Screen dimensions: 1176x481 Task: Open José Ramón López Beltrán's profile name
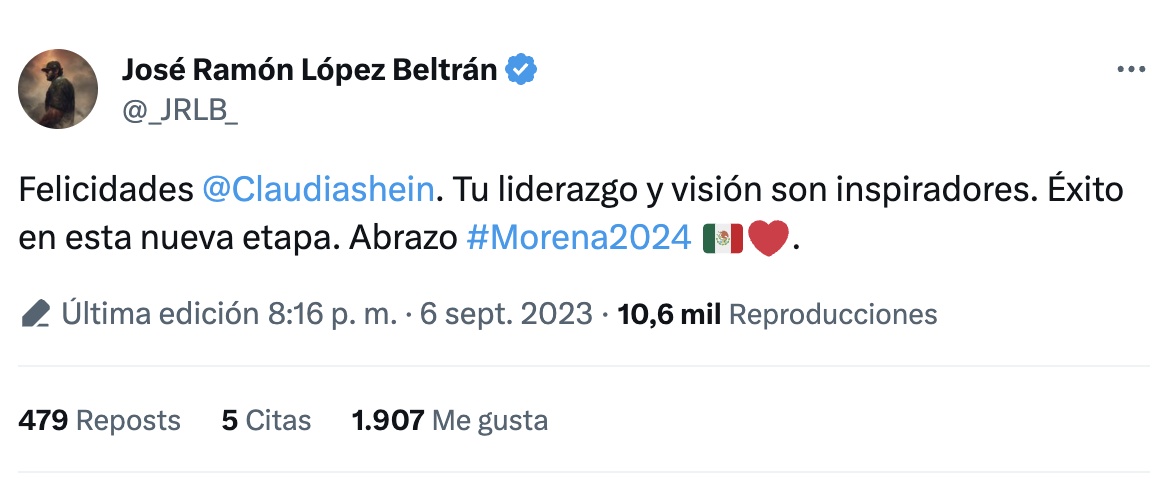coord(310,70)
